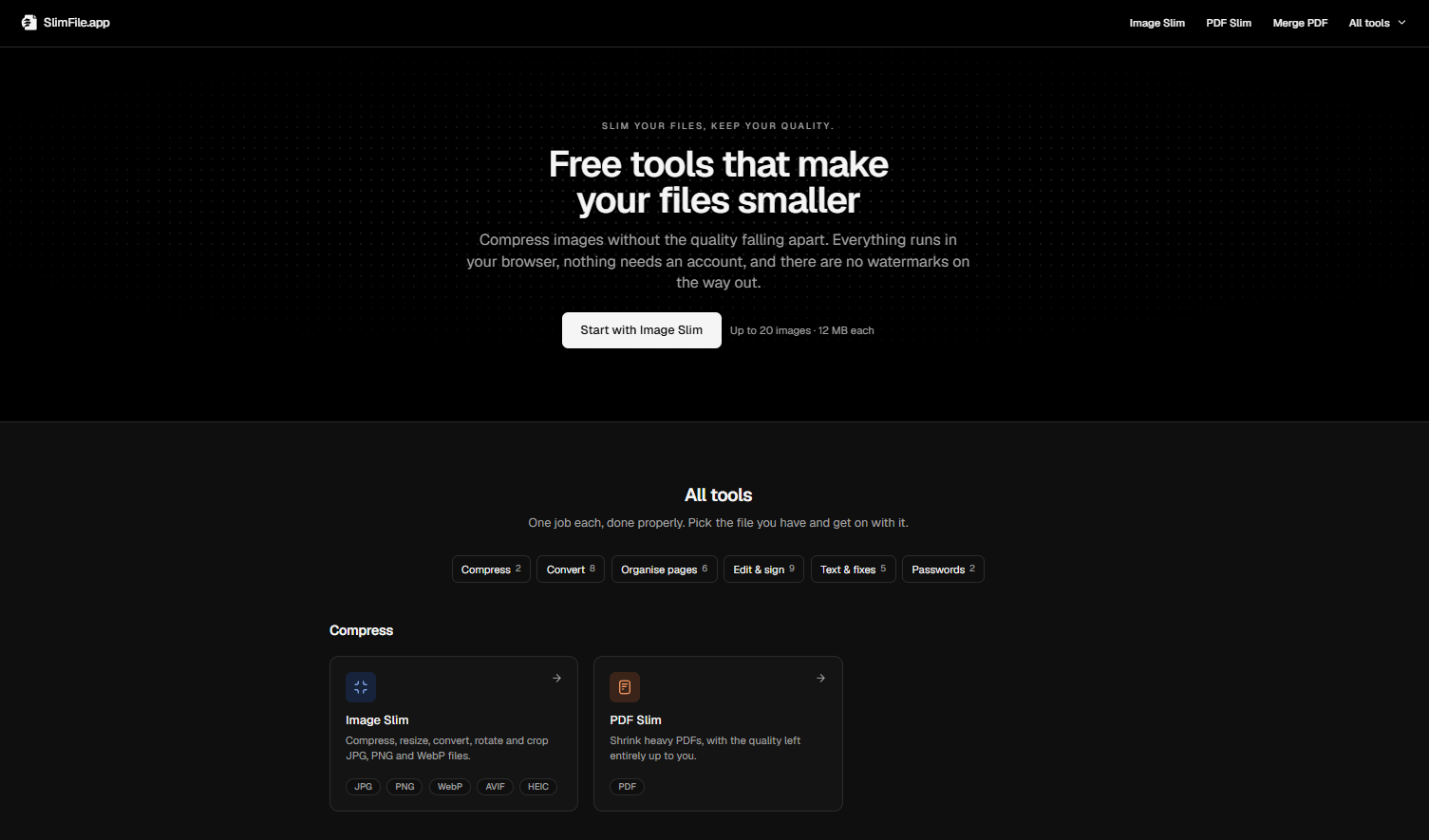1429x840 pixels.
Task: Click the arrow on the PDF Slim card
Action: coord(820,678)
